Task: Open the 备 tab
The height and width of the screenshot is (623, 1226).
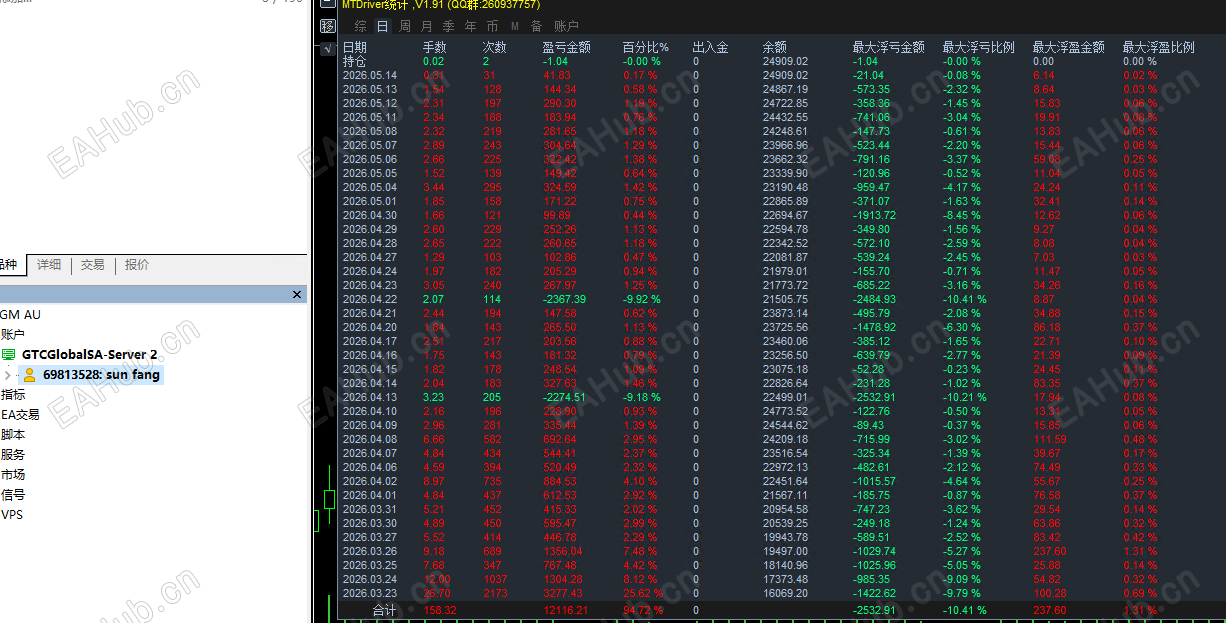Action: click(x=537, y=26)
